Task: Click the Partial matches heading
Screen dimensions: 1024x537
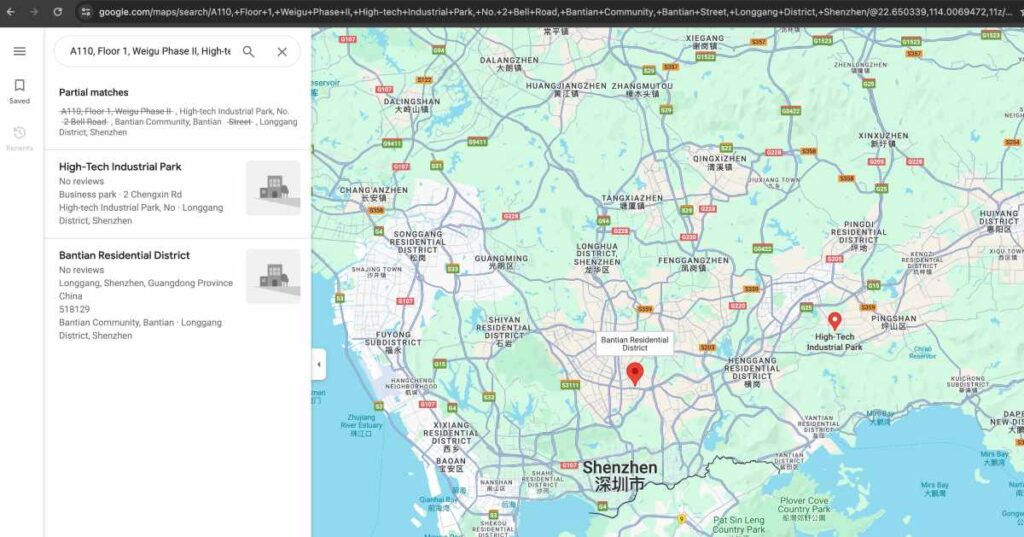Action: pos(93,92)
